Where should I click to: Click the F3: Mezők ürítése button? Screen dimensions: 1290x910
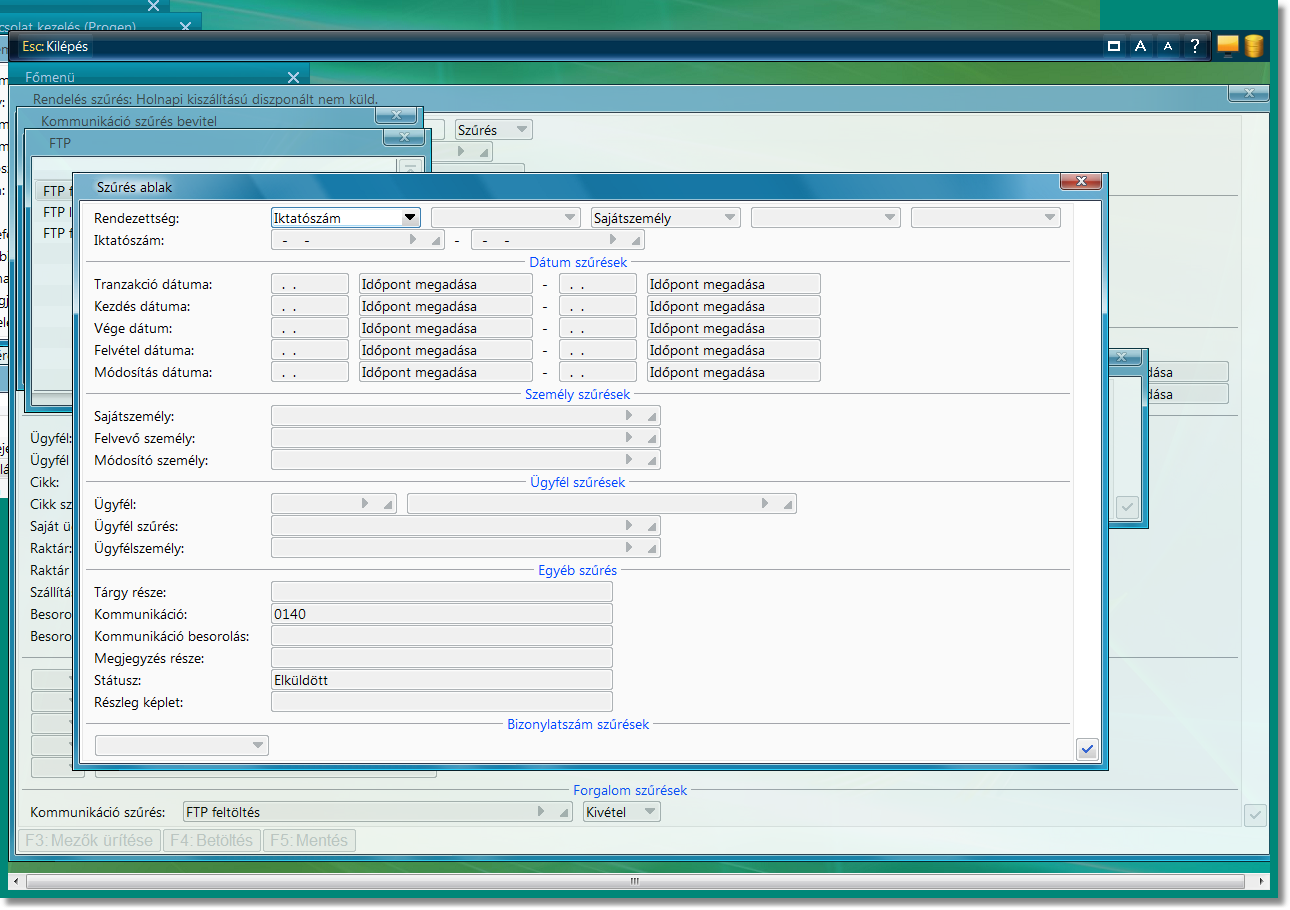90,840
